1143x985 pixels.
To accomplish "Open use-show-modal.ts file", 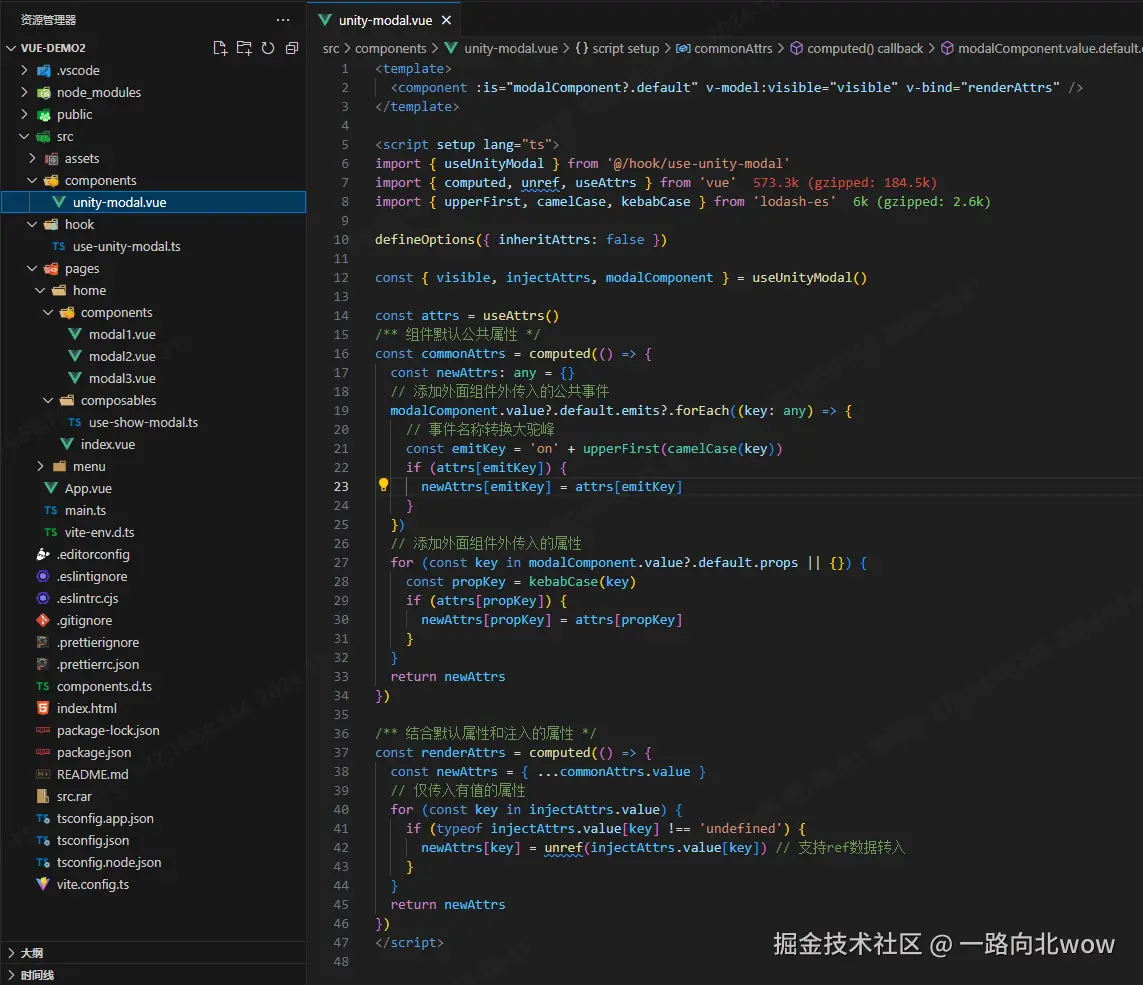I will [153, 422].
